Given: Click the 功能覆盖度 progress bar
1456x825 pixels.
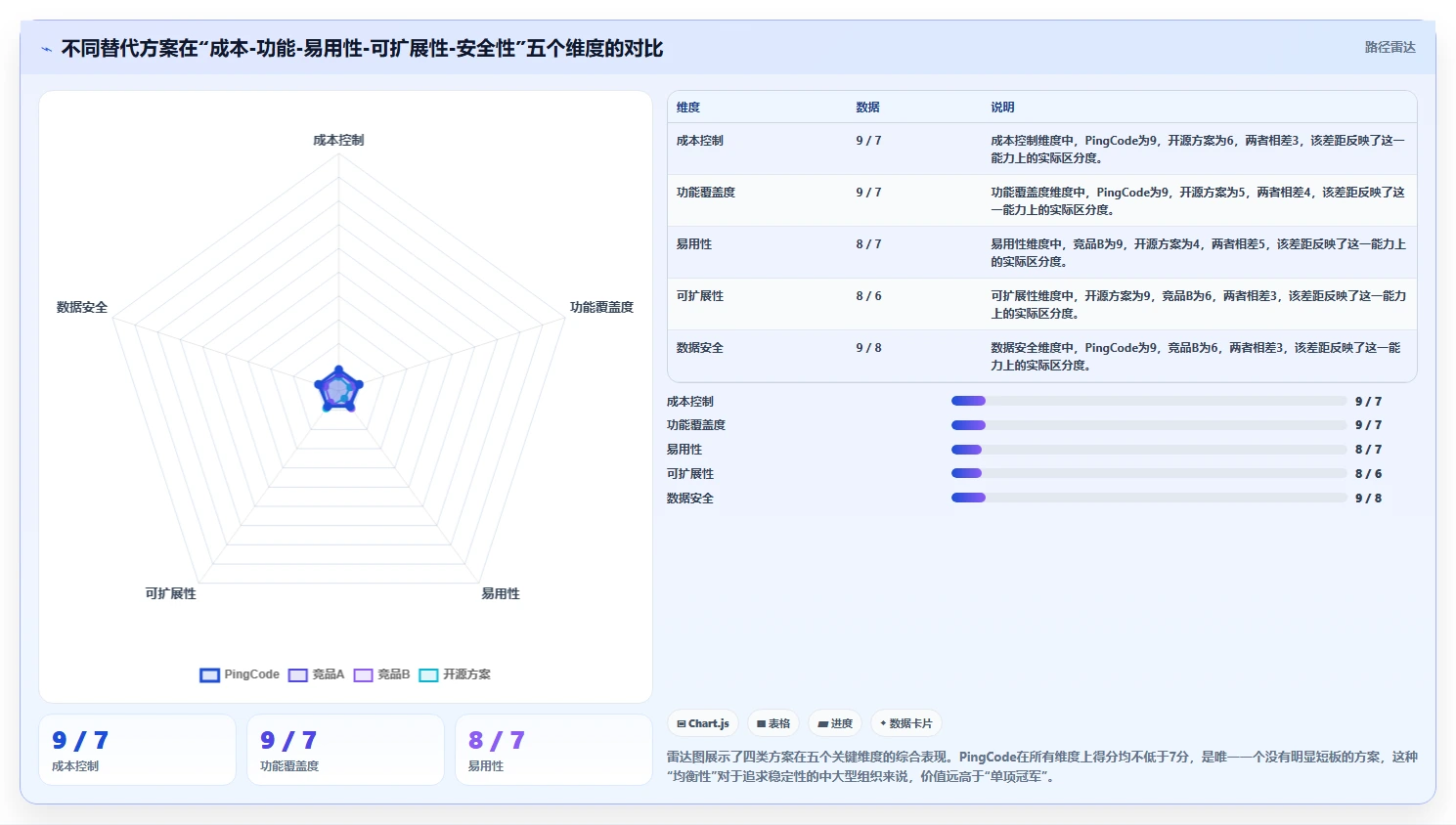Looking at the screenshot, I should coord(1149,425).
